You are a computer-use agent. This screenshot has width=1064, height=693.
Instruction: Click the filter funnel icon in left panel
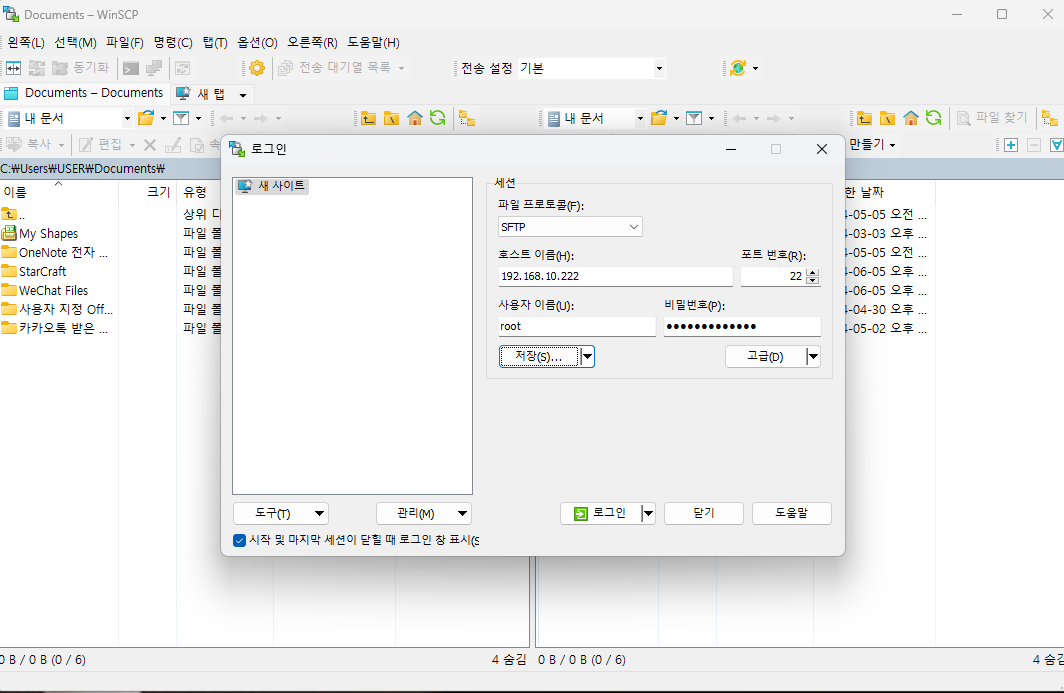pyautogui.click(x=181, y=118)
